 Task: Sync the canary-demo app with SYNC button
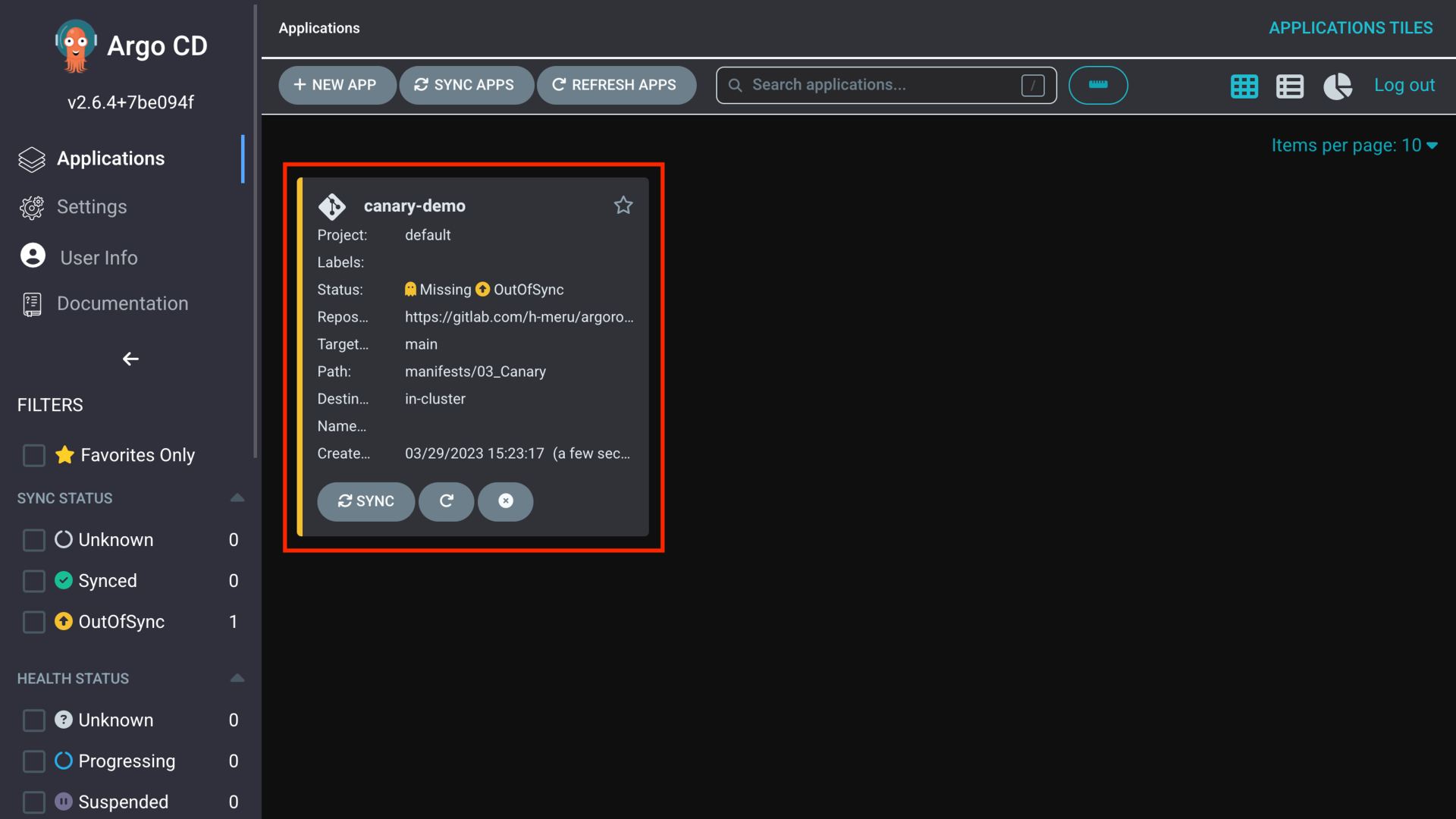coord(366,501)
